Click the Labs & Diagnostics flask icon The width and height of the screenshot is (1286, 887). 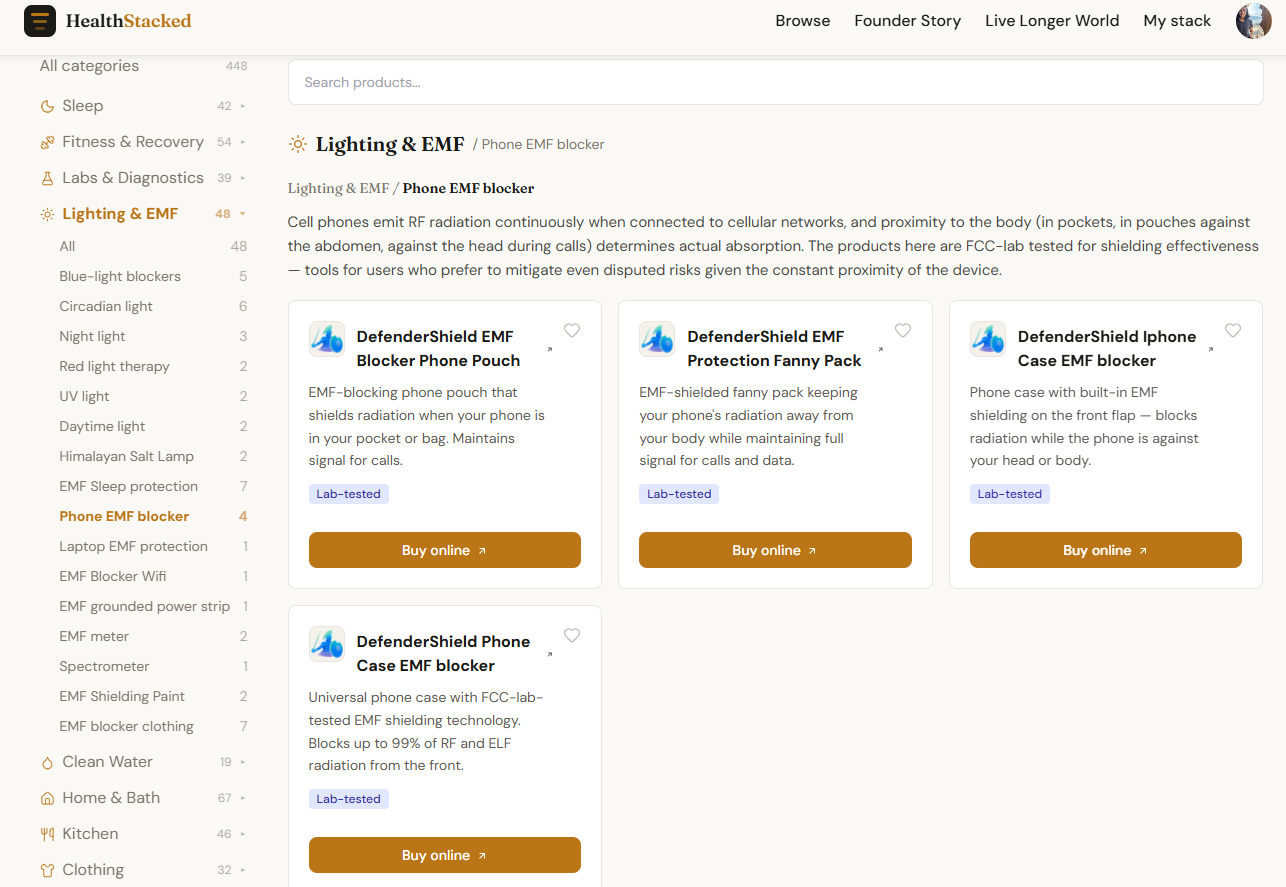click(x=47, y=178)
